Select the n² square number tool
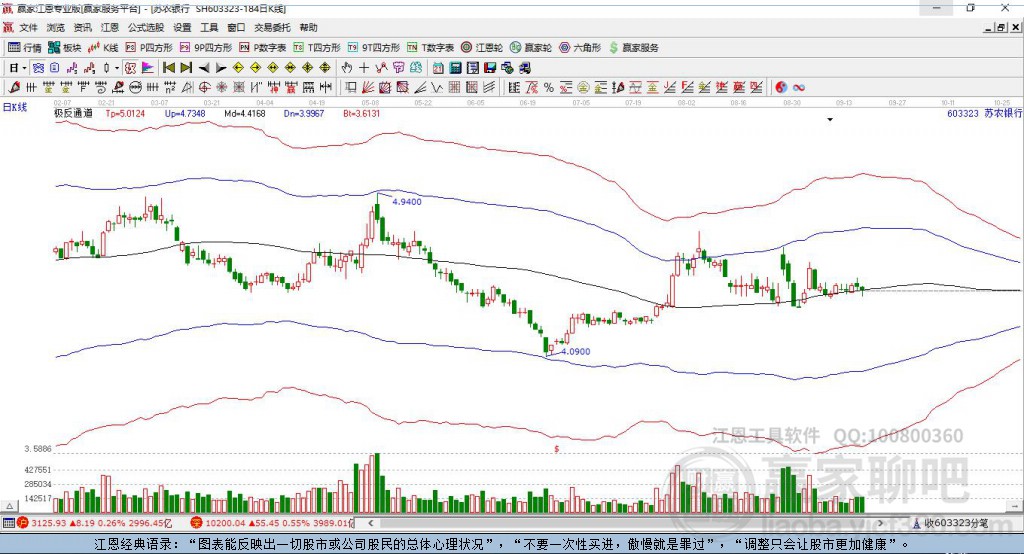This screenshot has height=554, width=1024. [170, 88]
